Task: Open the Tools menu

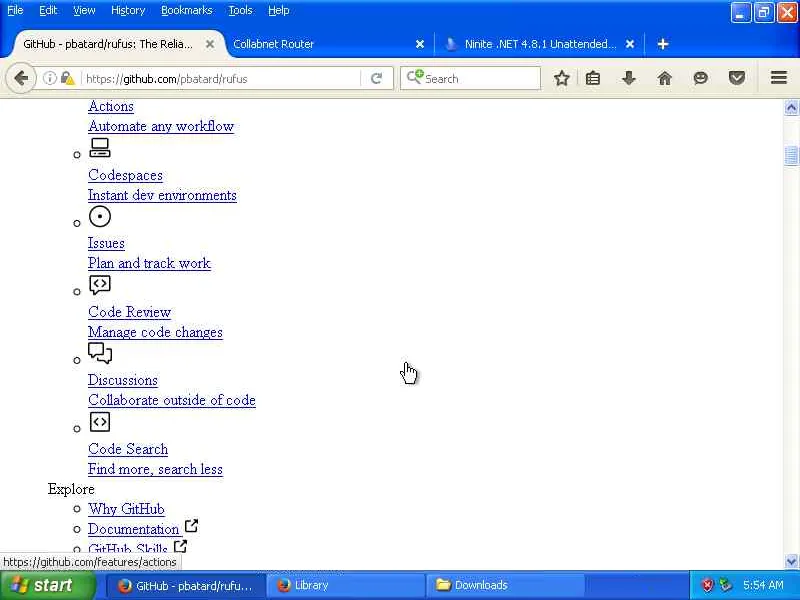Action: coord(240,10)
